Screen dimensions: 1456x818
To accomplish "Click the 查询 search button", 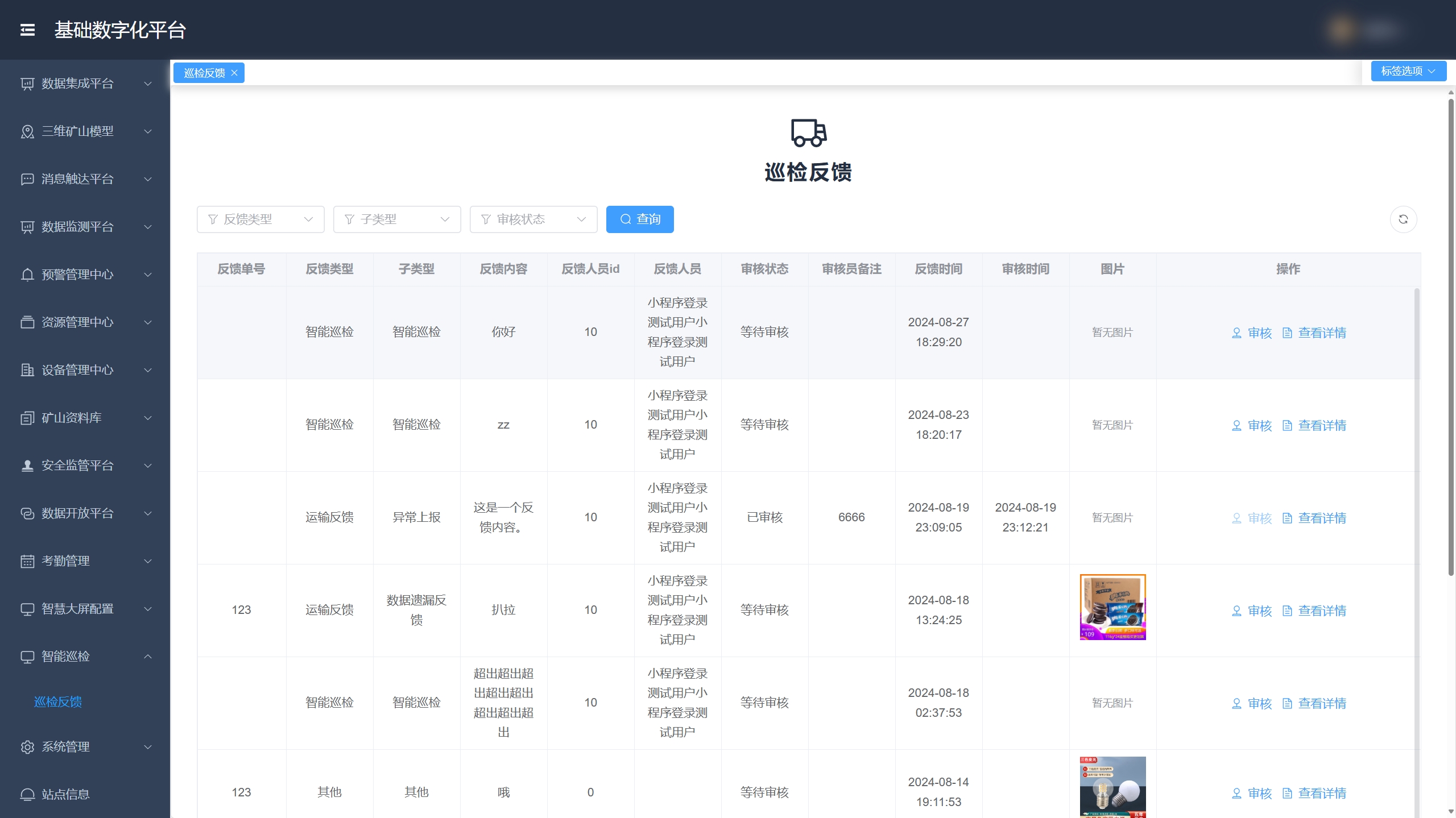I will point(640,219).
